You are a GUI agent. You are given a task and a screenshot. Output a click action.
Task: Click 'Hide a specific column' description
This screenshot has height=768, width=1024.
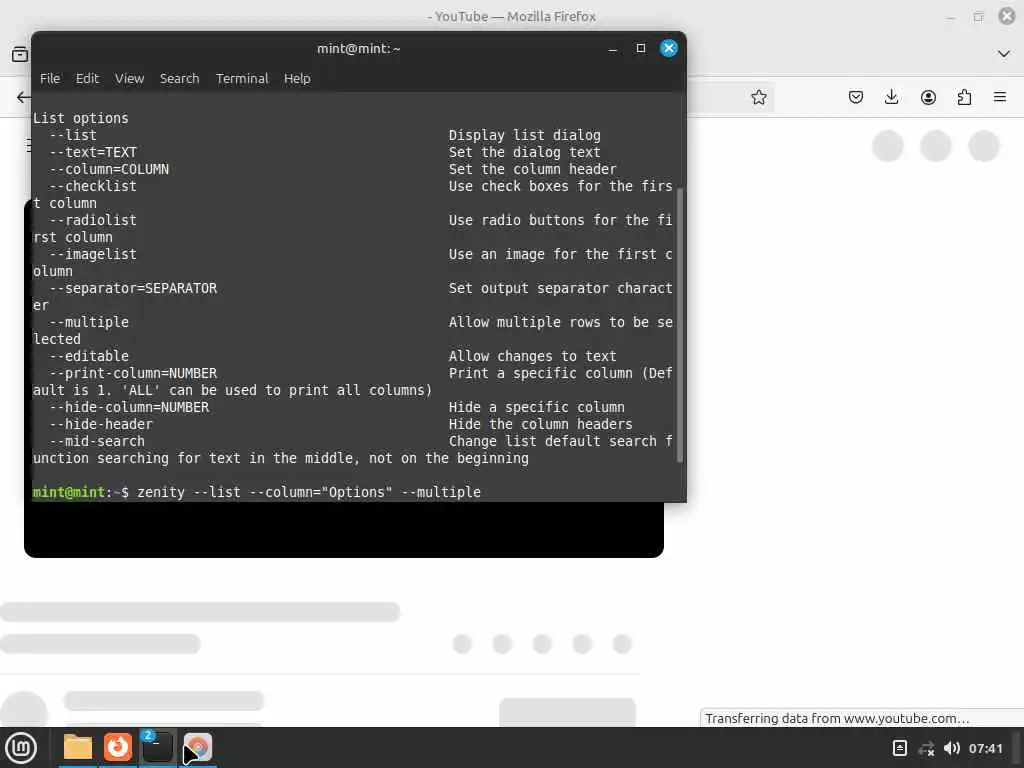(x=537, y=407)
